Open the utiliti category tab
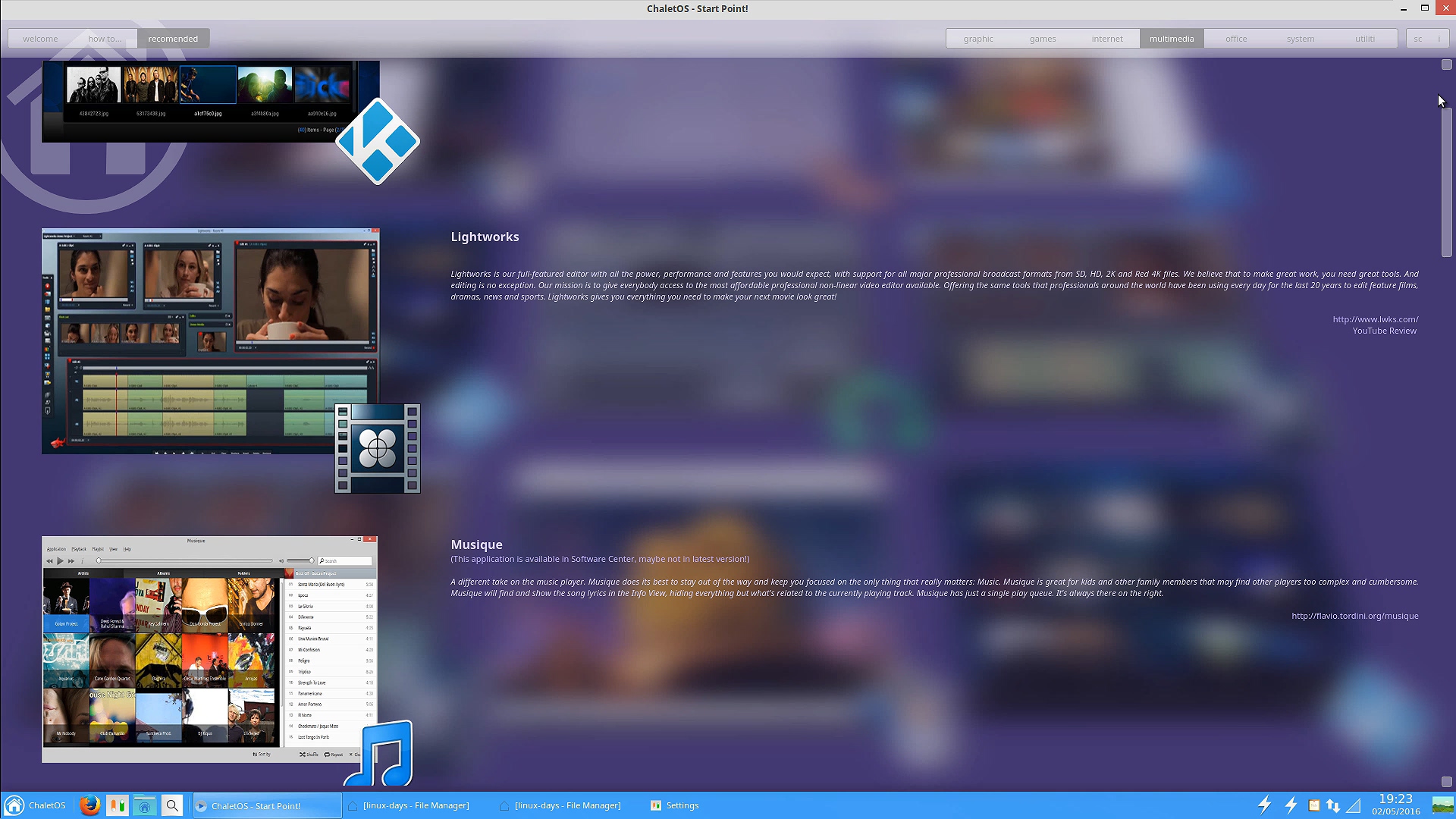 coord(1365,39)
